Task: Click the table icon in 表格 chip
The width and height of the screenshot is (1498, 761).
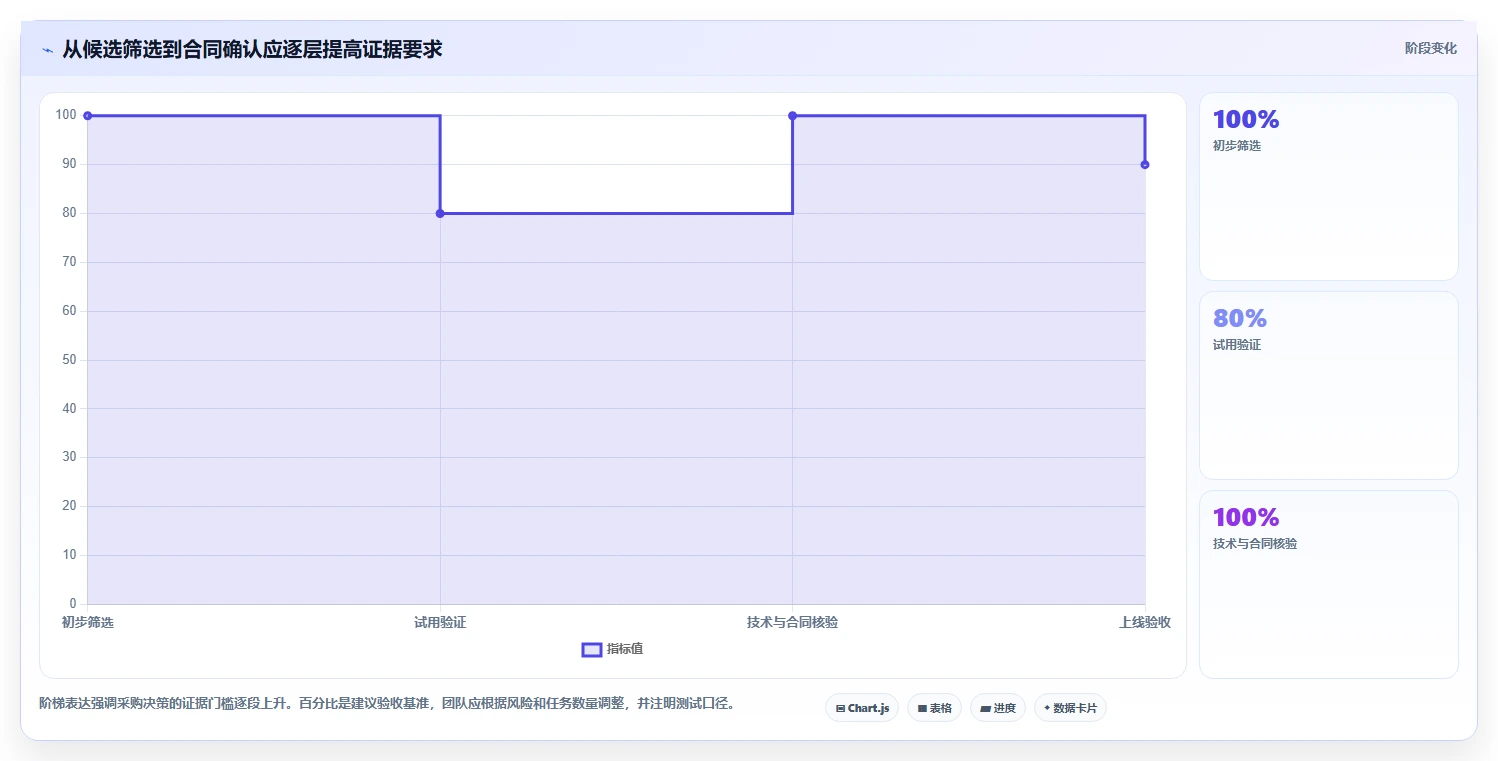Action: click(922, 708)
